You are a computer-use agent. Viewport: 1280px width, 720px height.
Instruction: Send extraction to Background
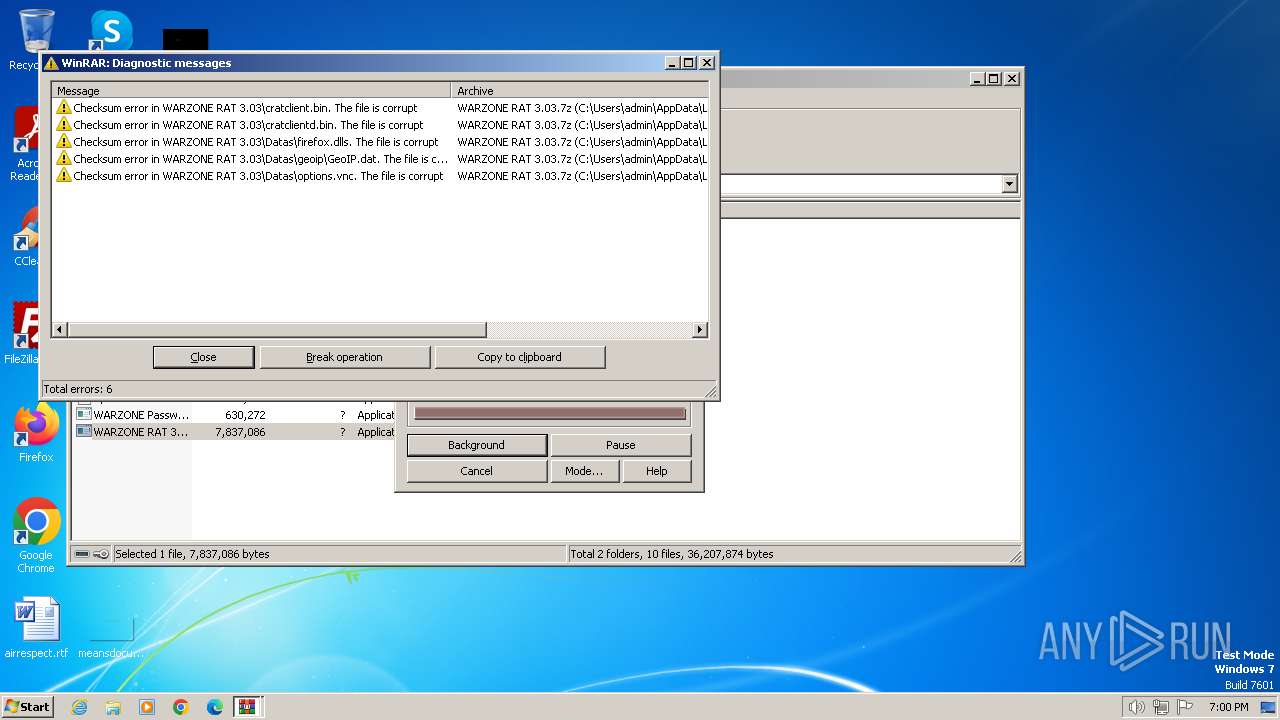click(x=476, y=445)
